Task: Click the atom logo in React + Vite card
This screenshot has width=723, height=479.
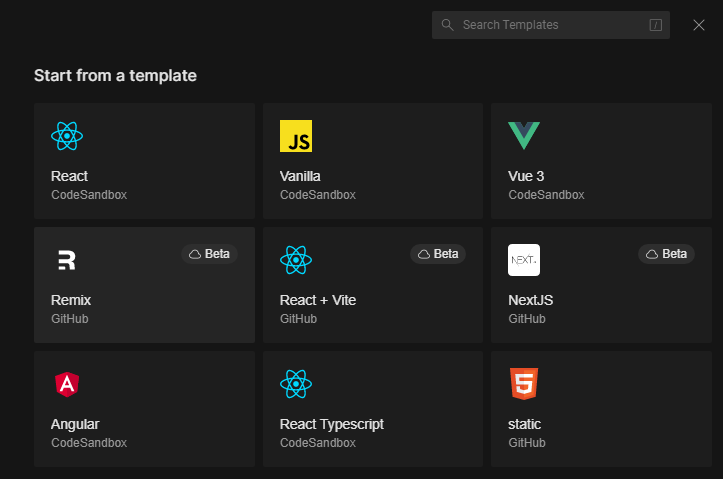Action: 296,260
